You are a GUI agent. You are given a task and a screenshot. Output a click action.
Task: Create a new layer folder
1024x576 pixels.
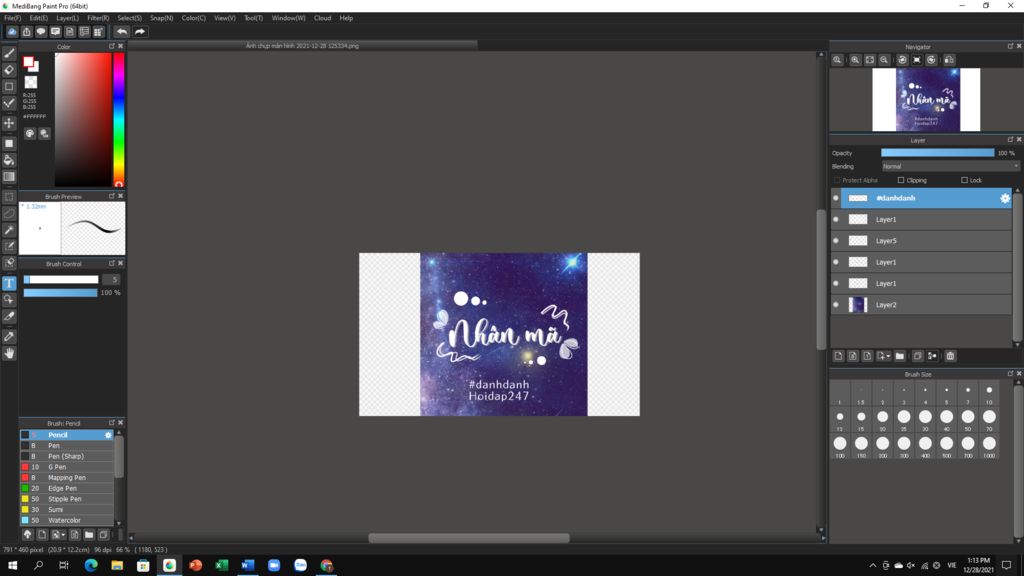point(900,356)
